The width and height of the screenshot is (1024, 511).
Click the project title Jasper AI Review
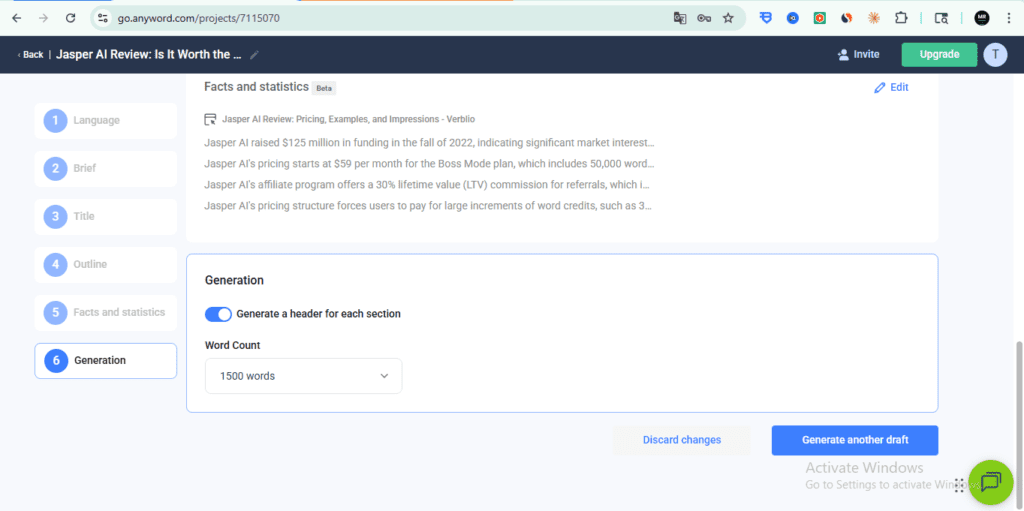pos(149,55)
